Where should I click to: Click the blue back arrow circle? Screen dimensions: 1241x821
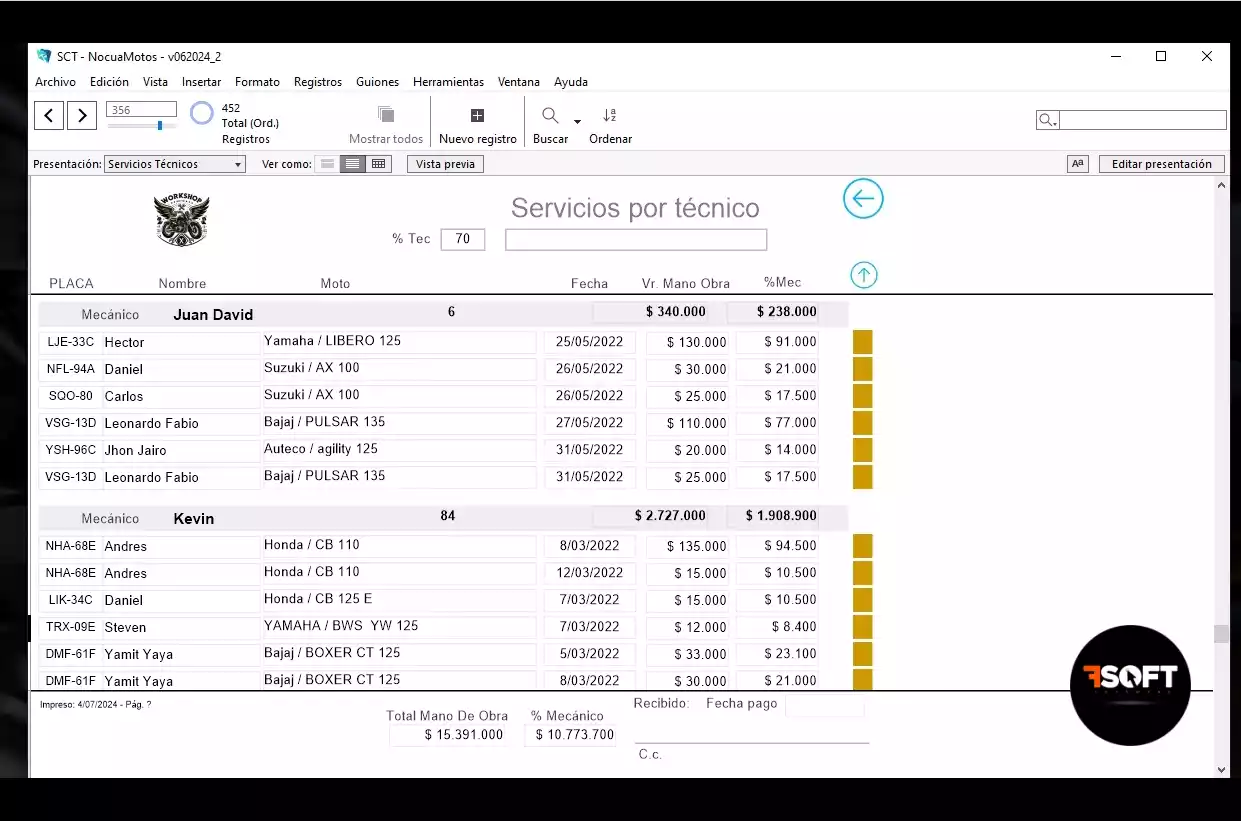pos(863,199)
